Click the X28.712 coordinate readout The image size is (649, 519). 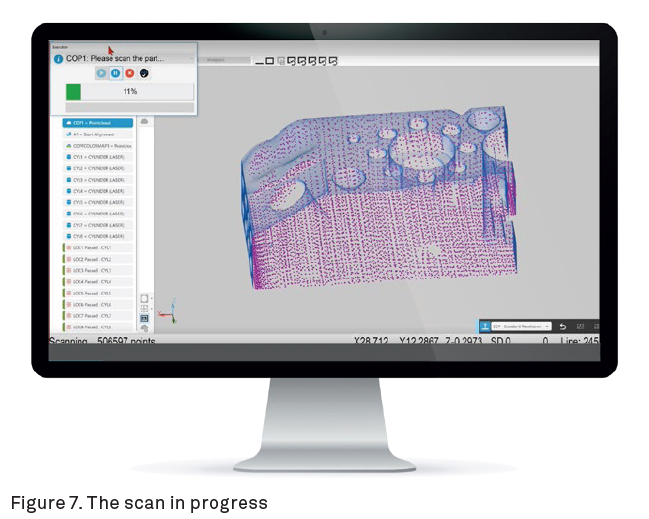click(371, 341)
